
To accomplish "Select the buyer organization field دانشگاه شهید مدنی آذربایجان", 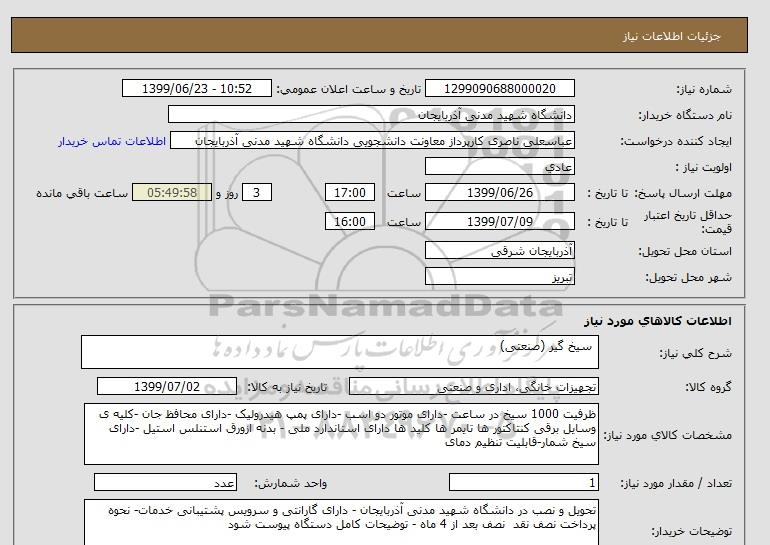I will 371,114.
